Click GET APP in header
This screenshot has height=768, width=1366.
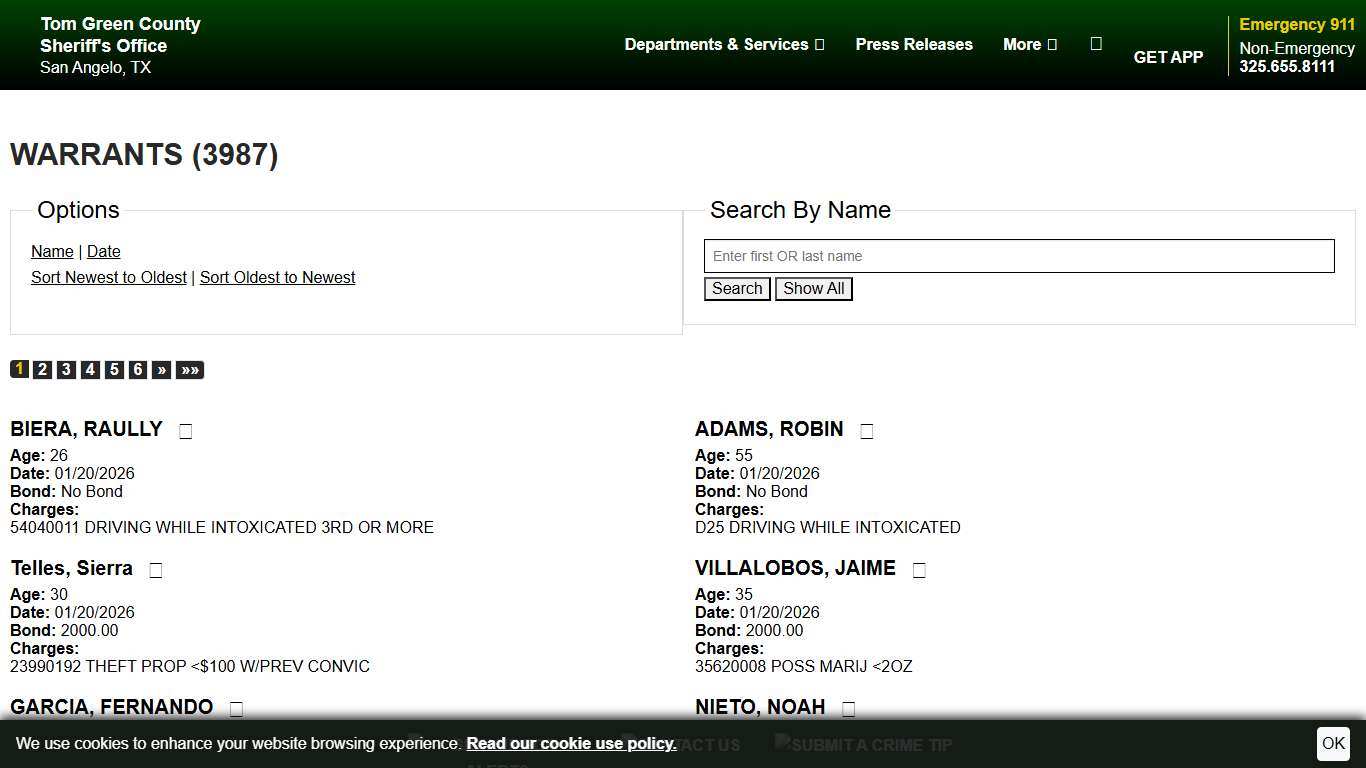[1168, 57]
